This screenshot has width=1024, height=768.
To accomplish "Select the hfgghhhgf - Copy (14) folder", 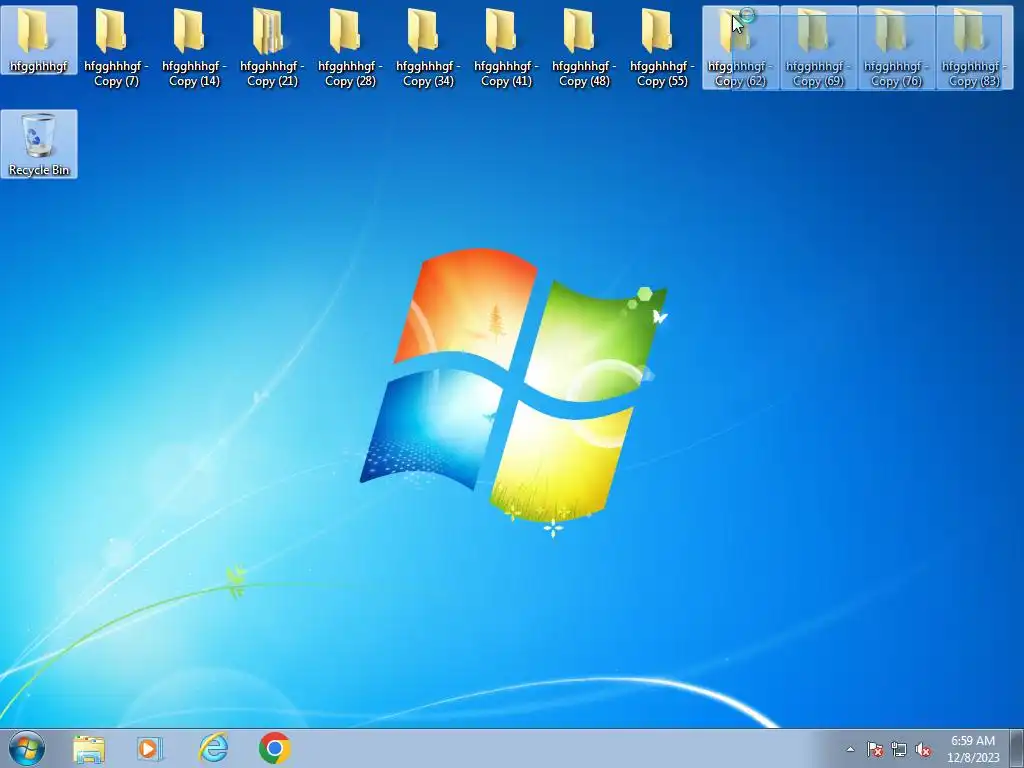I will [194, 47].
